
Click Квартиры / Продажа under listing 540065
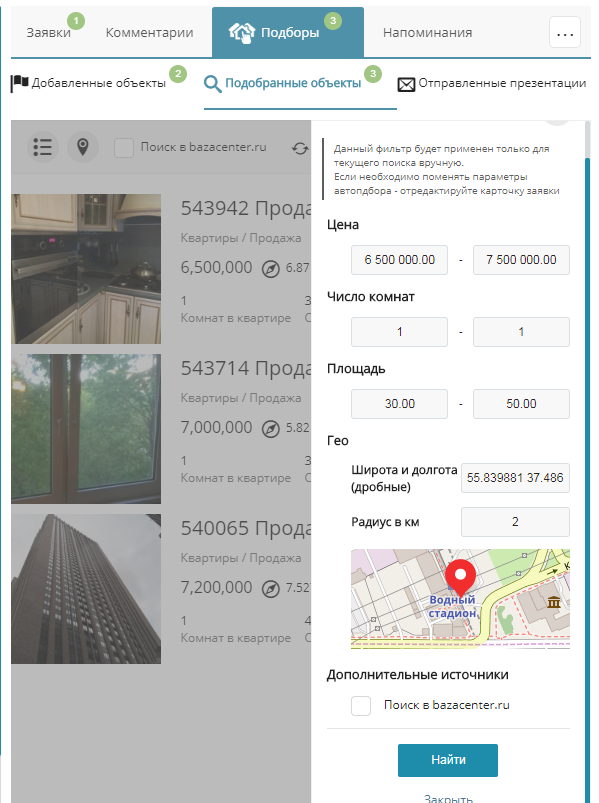tap(241, 558)
